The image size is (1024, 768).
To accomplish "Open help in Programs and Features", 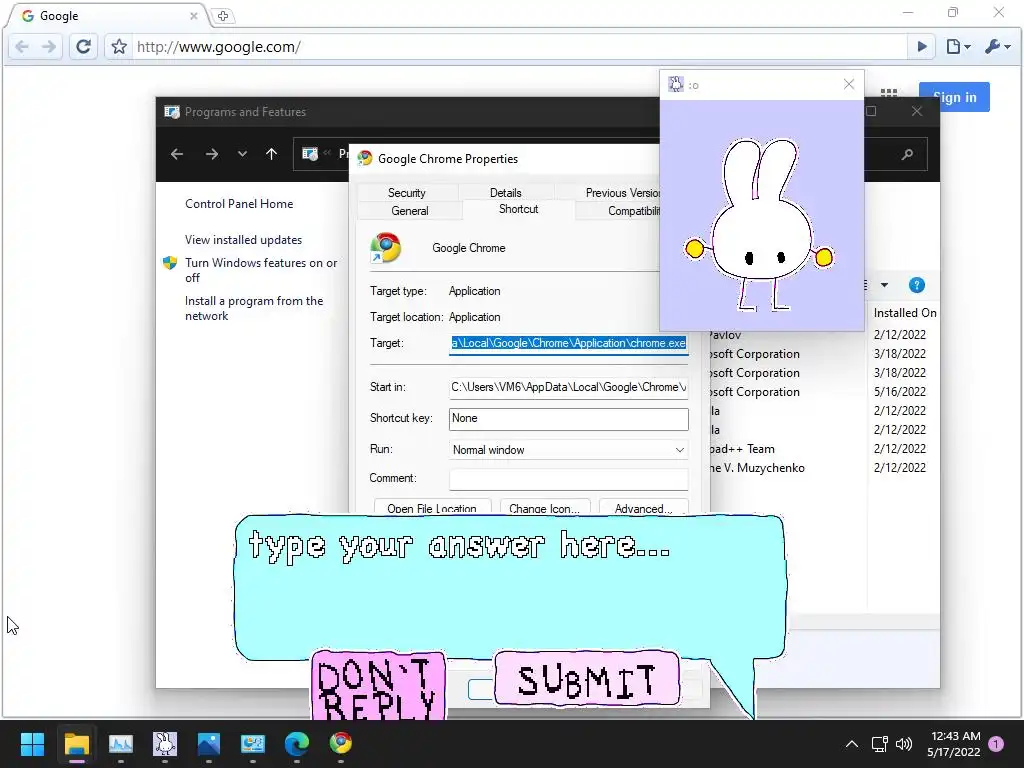I will coord(916,285).
